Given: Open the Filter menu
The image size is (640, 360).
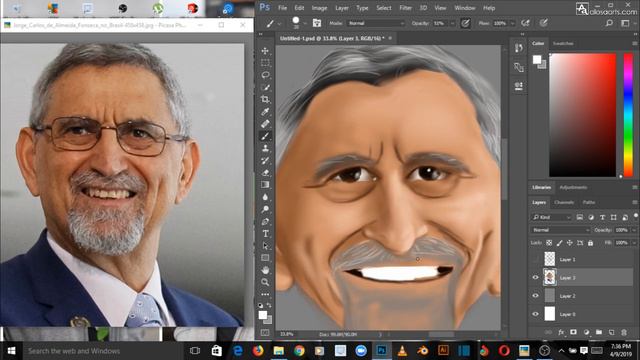Looking at the screenshot, I should tap(405, 8).
